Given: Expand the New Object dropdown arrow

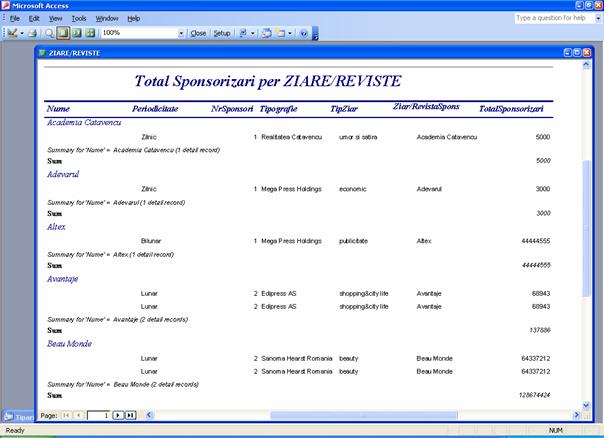Looking at the screenshot, I should 292,33.
